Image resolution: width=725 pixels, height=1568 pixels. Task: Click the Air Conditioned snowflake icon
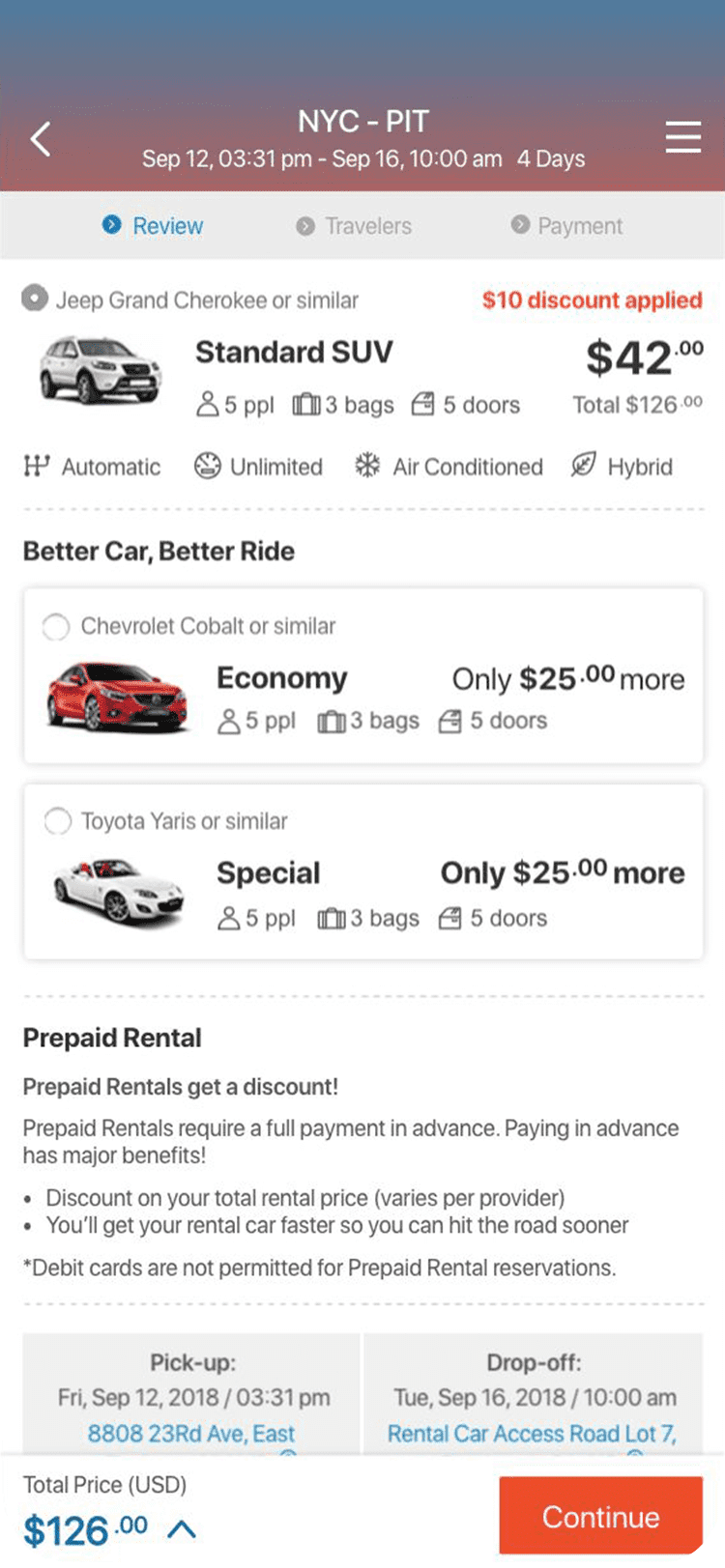[367, 466]
